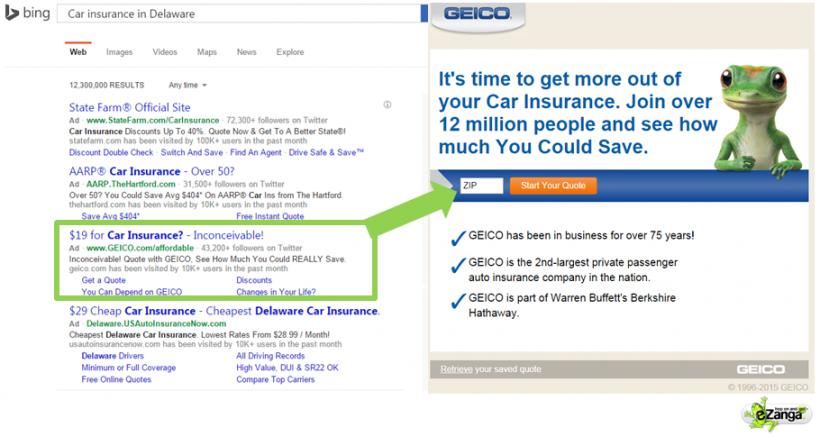Open the $19 for Car Insurance result
Viewport: 820px width, 436px height.
[166, 235]
